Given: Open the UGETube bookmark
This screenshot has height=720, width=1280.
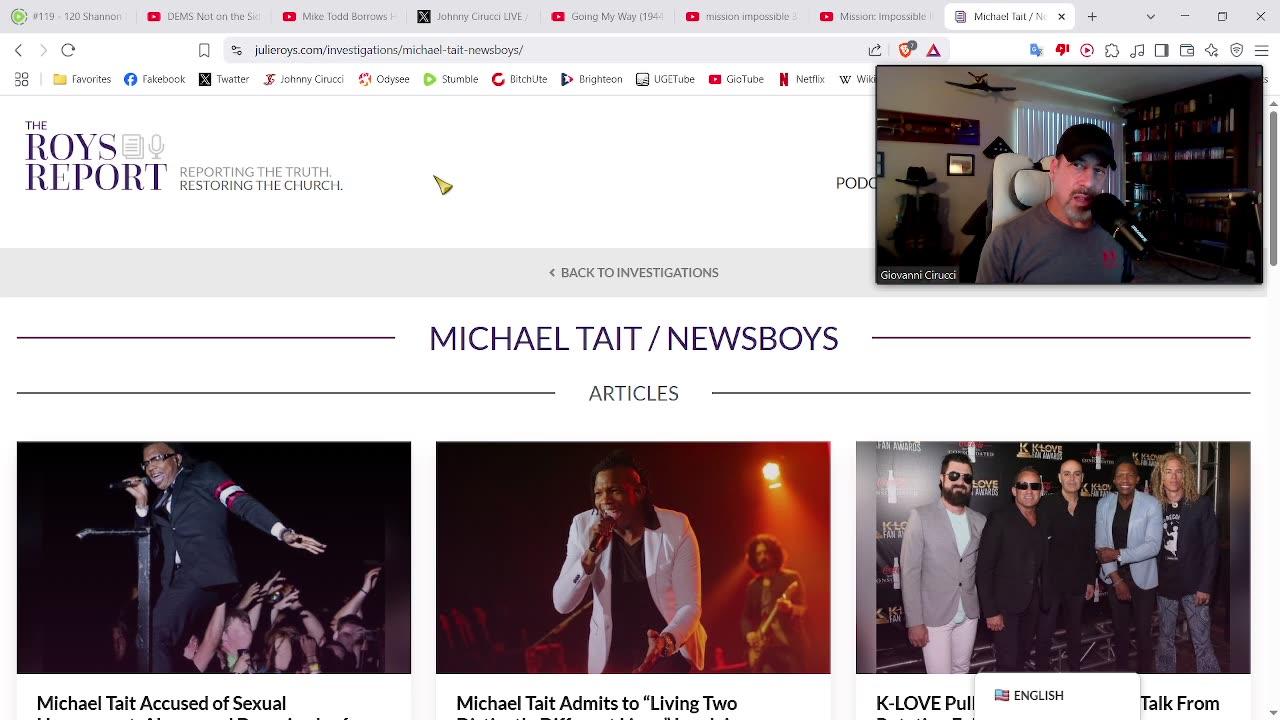Looking at the screenshot, I should point(665,79).
